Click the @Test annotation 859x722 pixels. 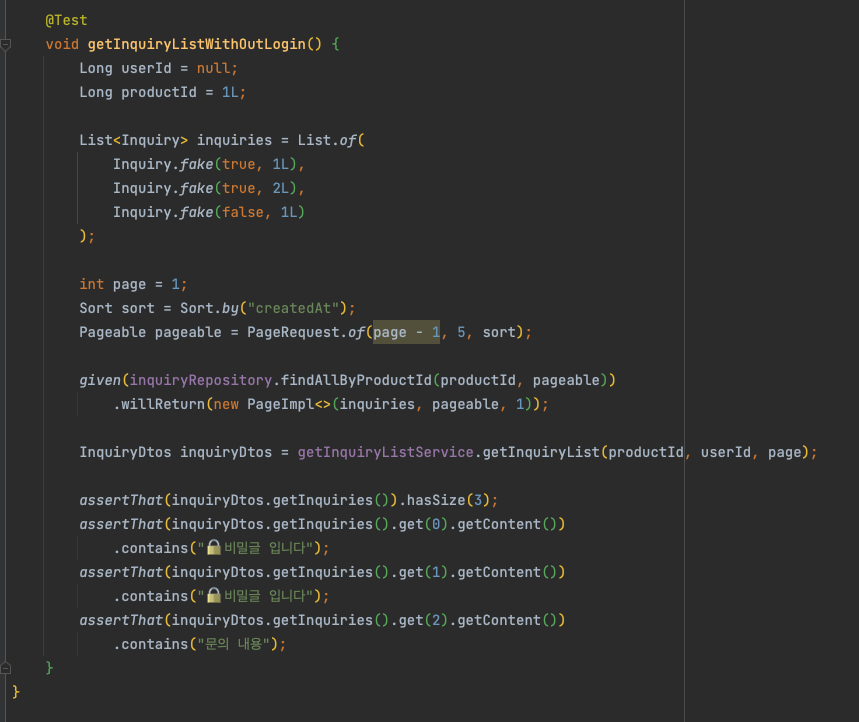[x=66, y=20]
